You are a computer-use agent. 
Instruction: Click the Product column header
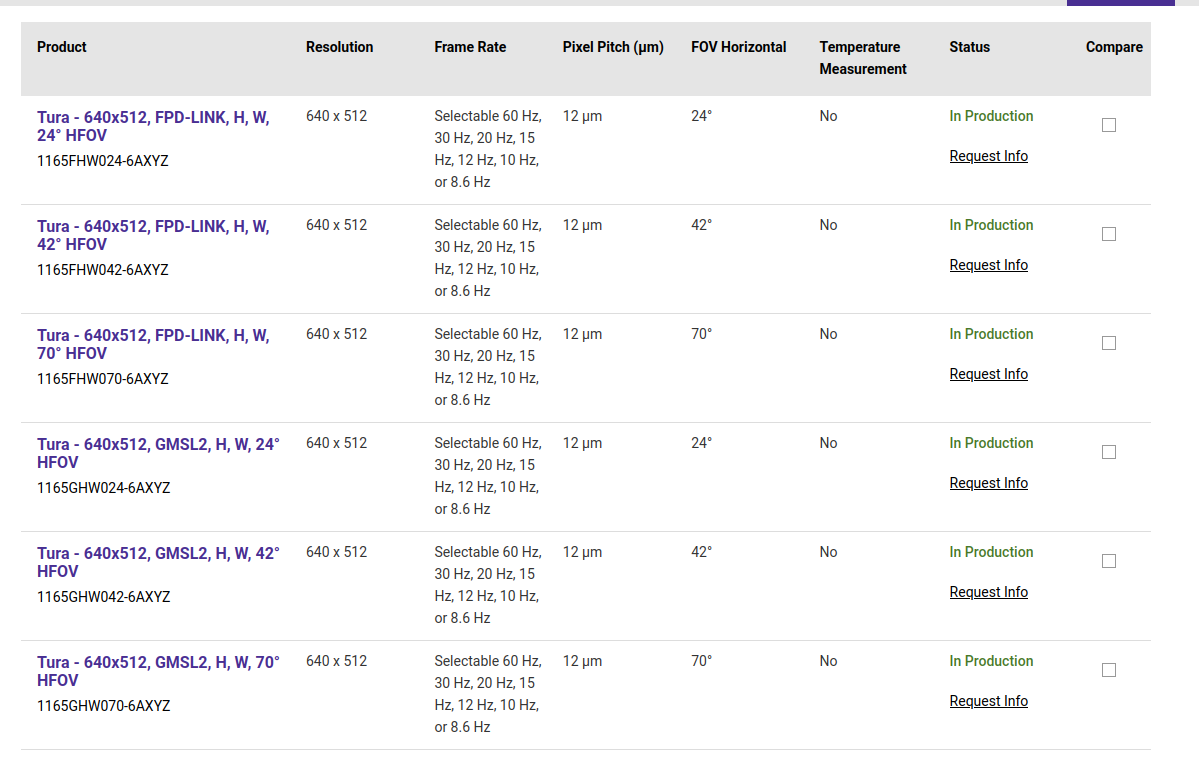tap(62, 47)
